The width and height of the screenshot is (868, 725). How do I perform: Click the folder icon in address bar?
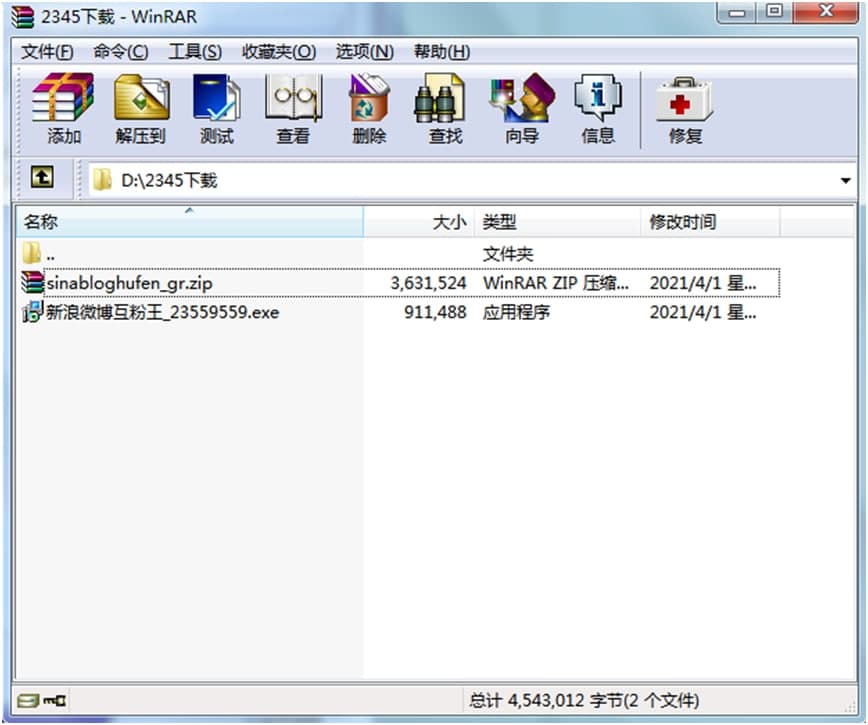click(102, 180)
